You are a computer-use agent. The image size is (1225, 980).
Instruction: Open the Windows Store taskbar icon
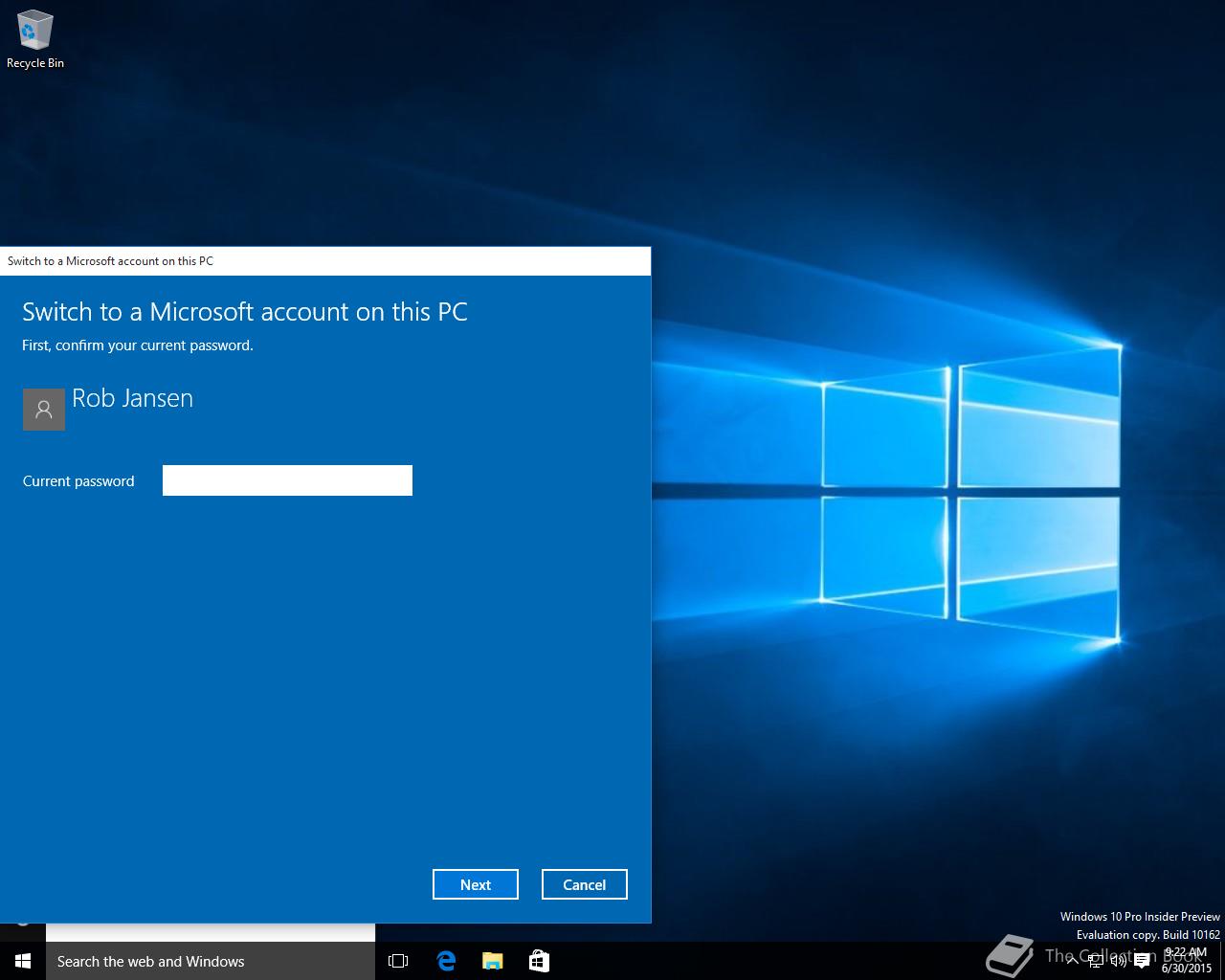[539, 961]
